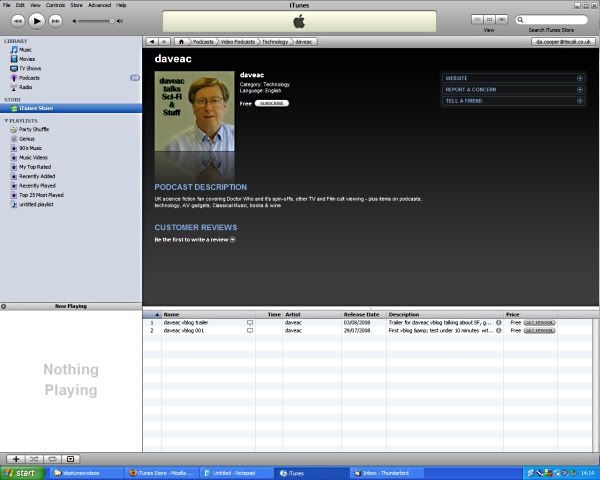Click the next track fast-forward button
The image size is (600, 480).
click(x=55, y=21)
